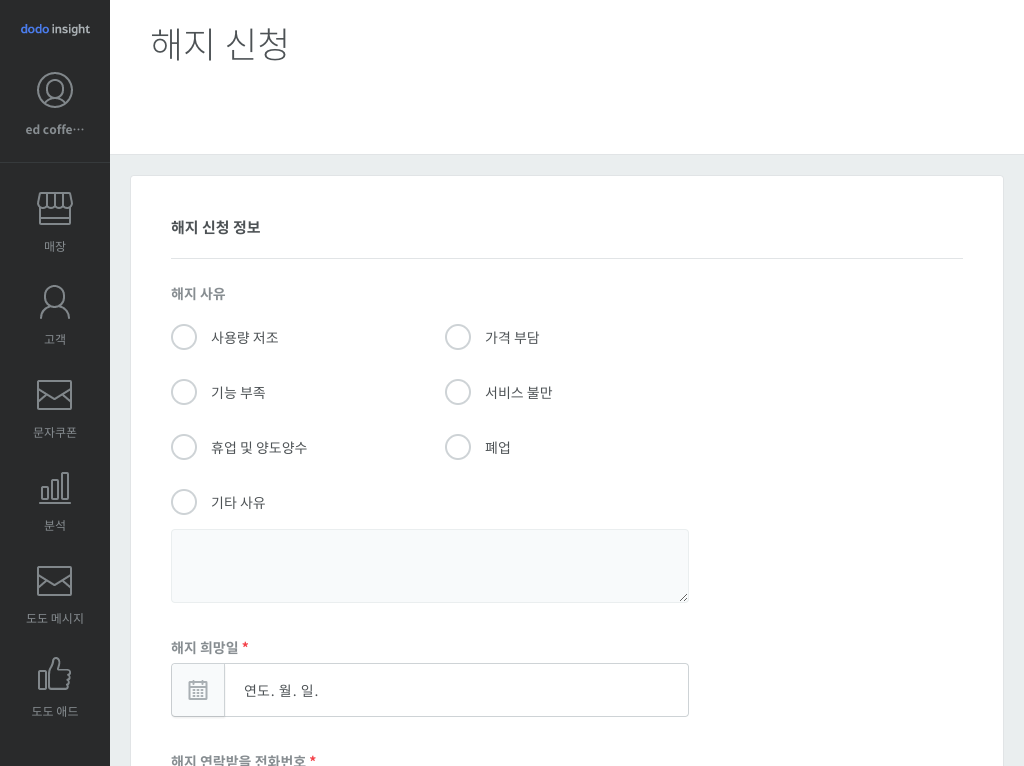The width and height of the screenshot is (1024, 766).
Task: Select the 기타 사유 radio option
Action: (x=184, y=502)
